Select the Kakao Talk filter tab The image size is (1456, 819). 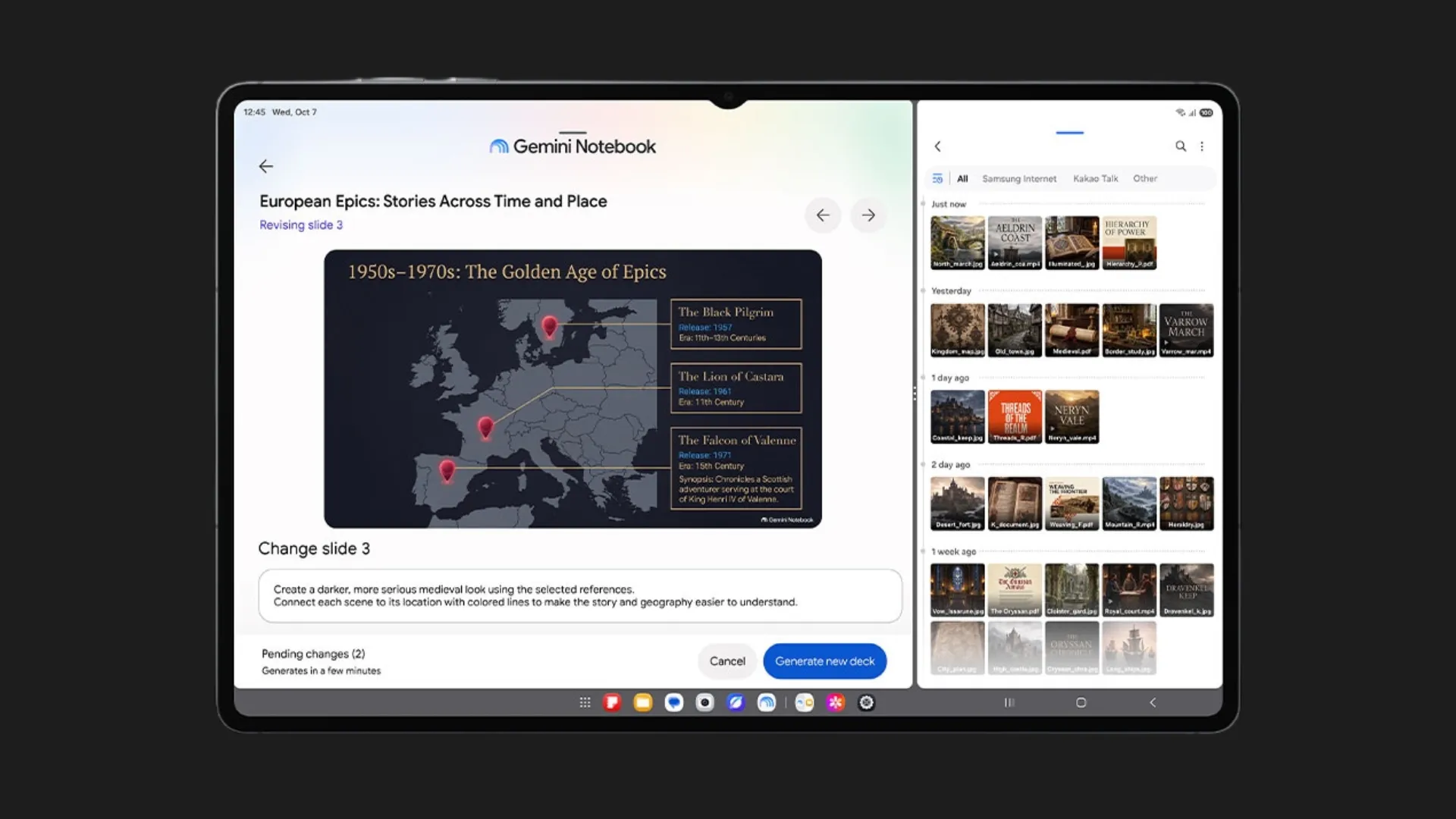point(1095,179)
